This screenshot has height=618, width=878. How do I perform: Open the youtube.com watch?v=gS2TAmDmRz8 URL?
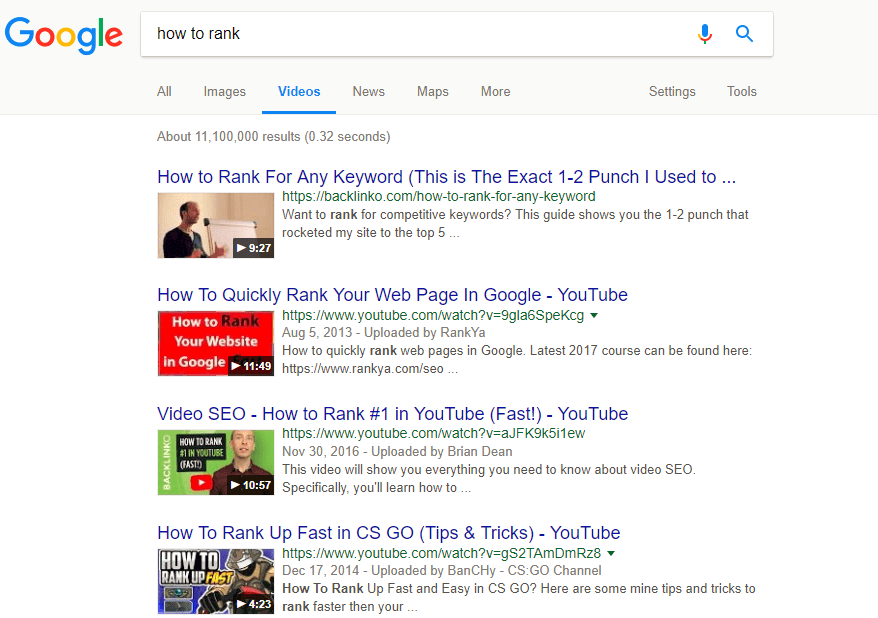441,553
